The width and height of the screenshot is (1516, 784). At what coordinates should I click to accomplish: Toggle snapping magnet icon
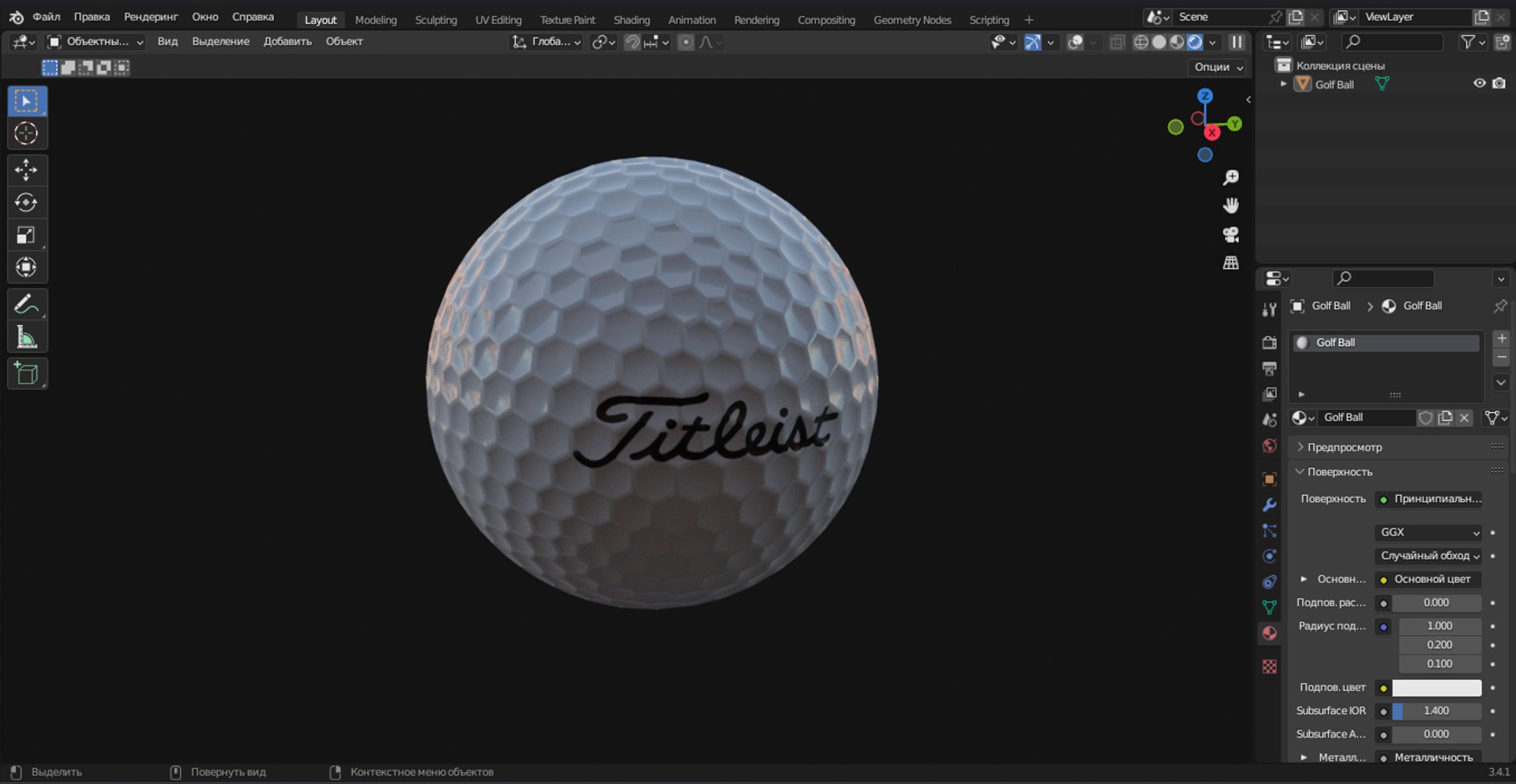632,42
